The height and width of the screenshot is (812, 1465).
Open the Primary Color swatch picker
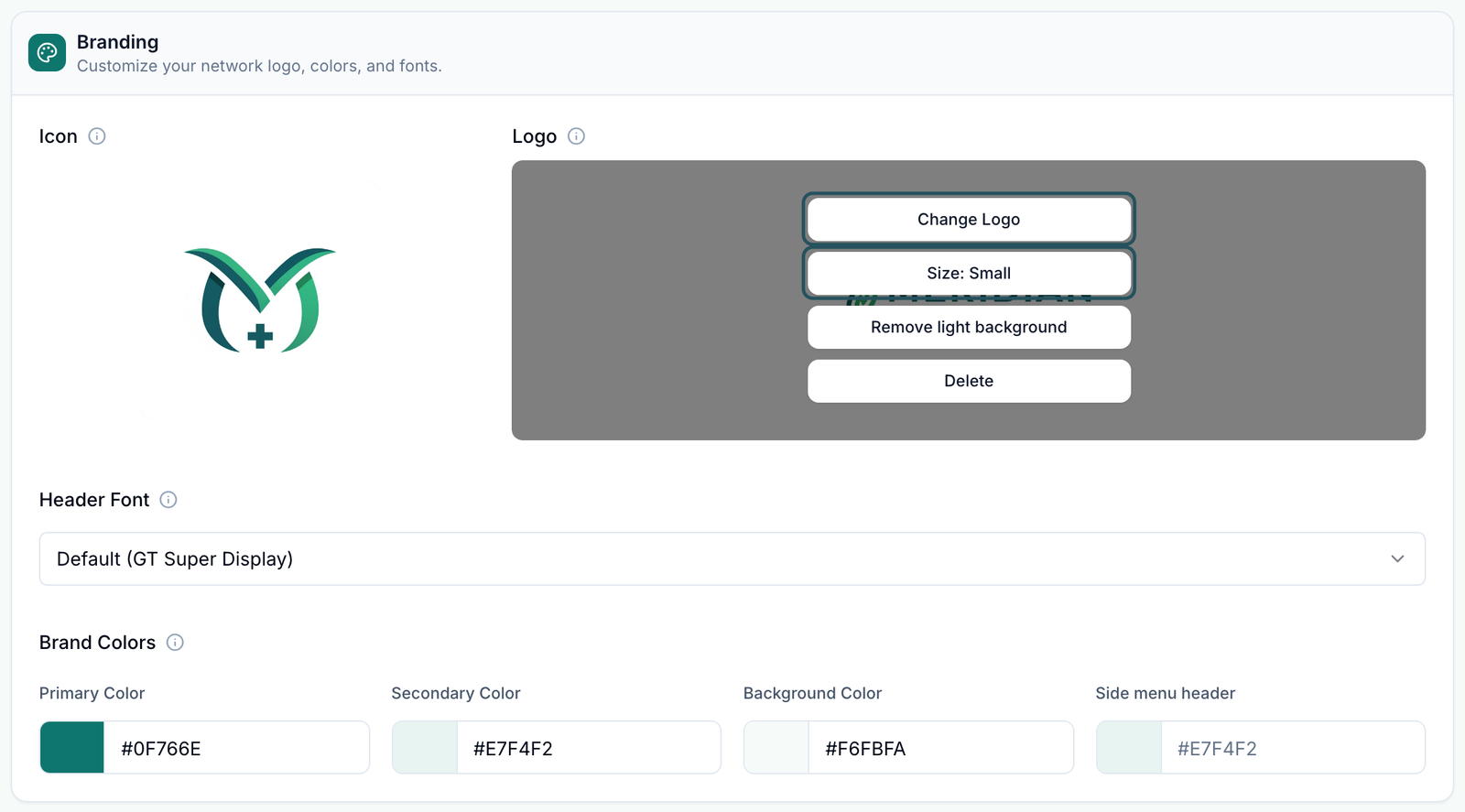pyautogui.click(x=72, y=748)
